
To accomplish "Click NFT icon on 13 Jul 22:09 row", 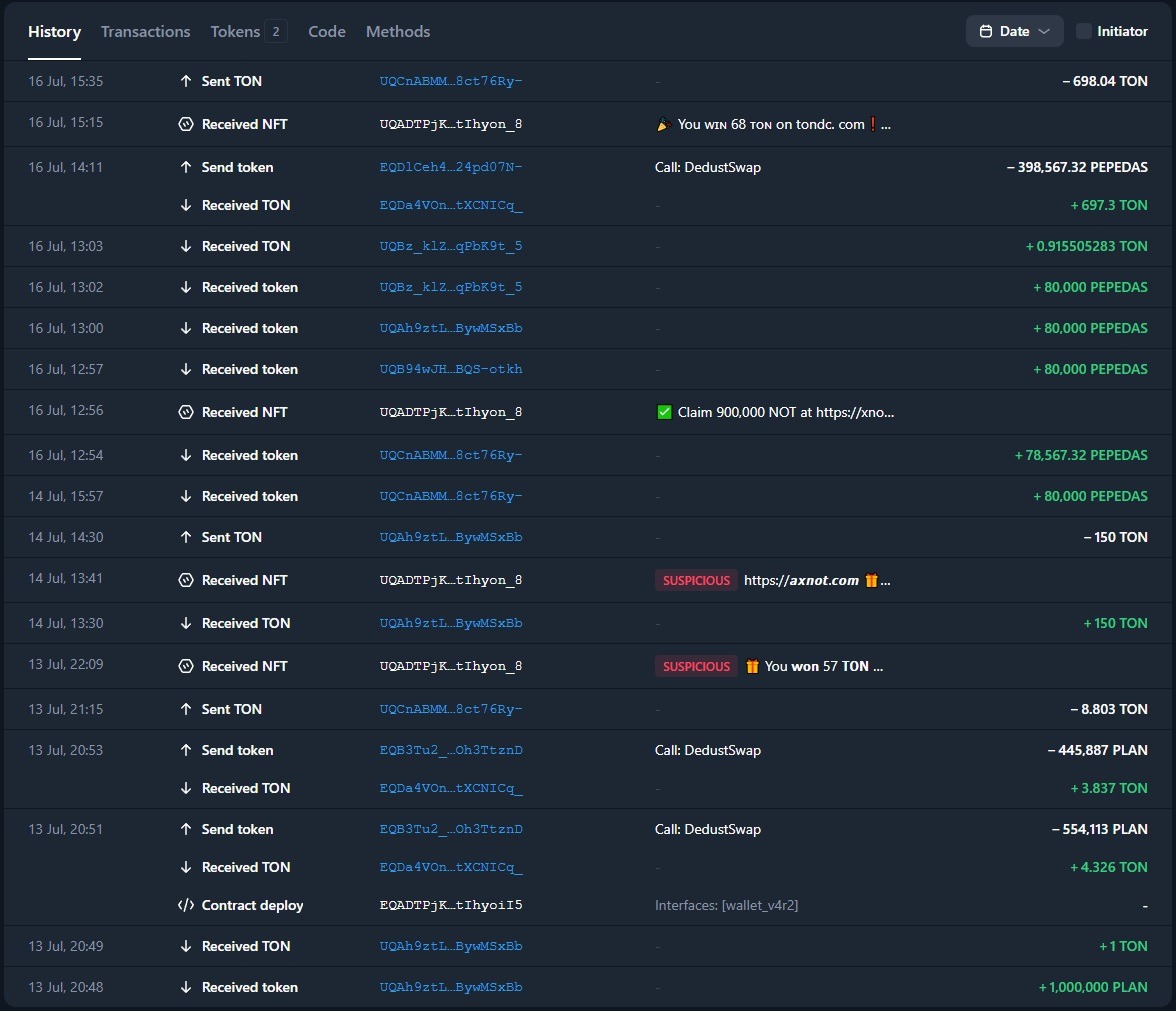I will pyautogui.click(x=186, y=666).
